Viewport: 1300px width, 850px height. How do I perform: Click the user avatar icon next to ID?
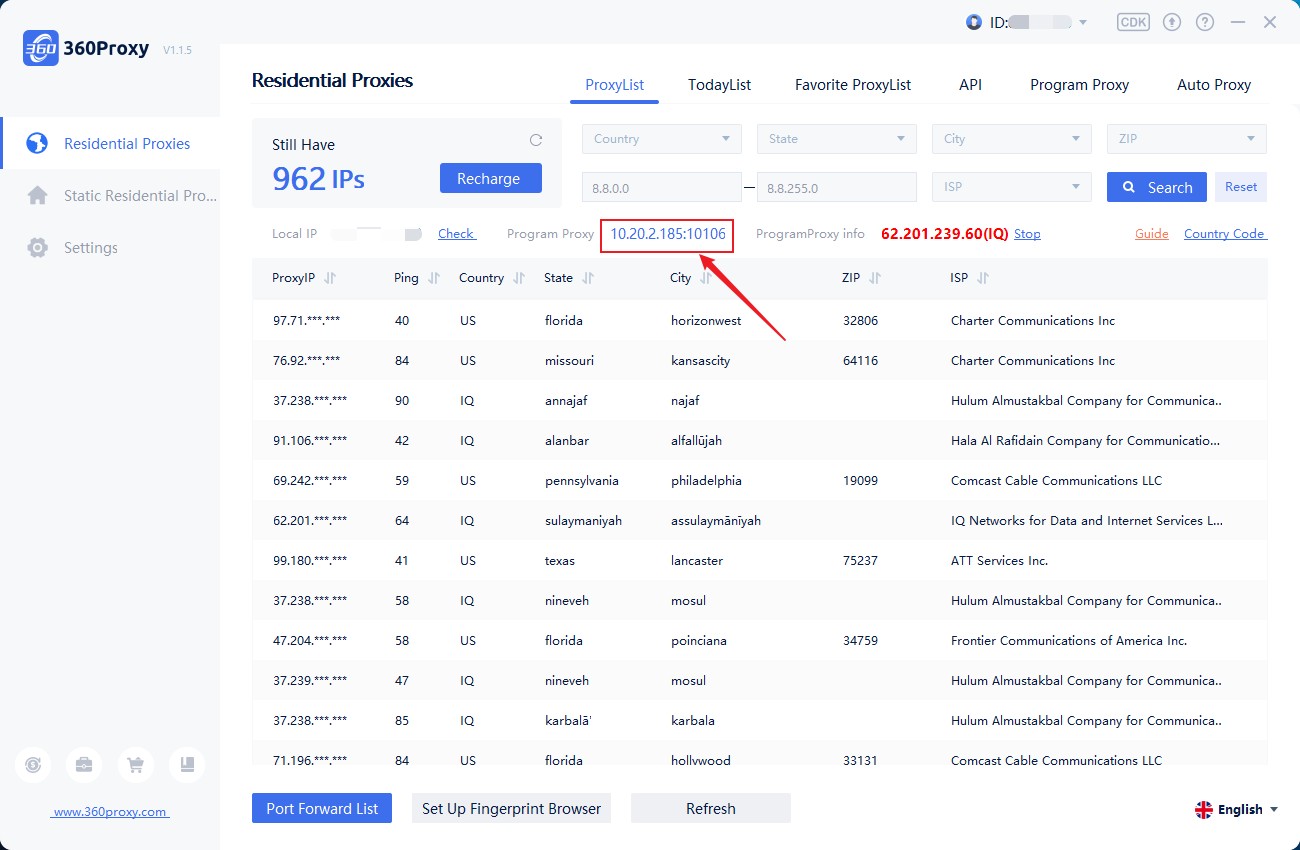974,22
